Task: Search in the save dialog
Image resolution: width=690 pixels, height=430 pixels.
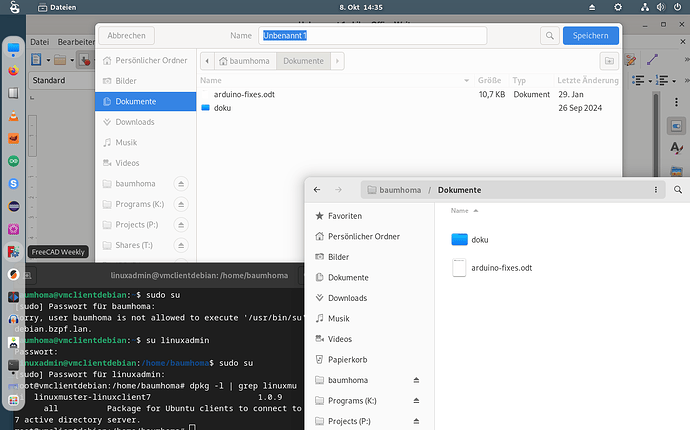Action: tap(550, 36)
